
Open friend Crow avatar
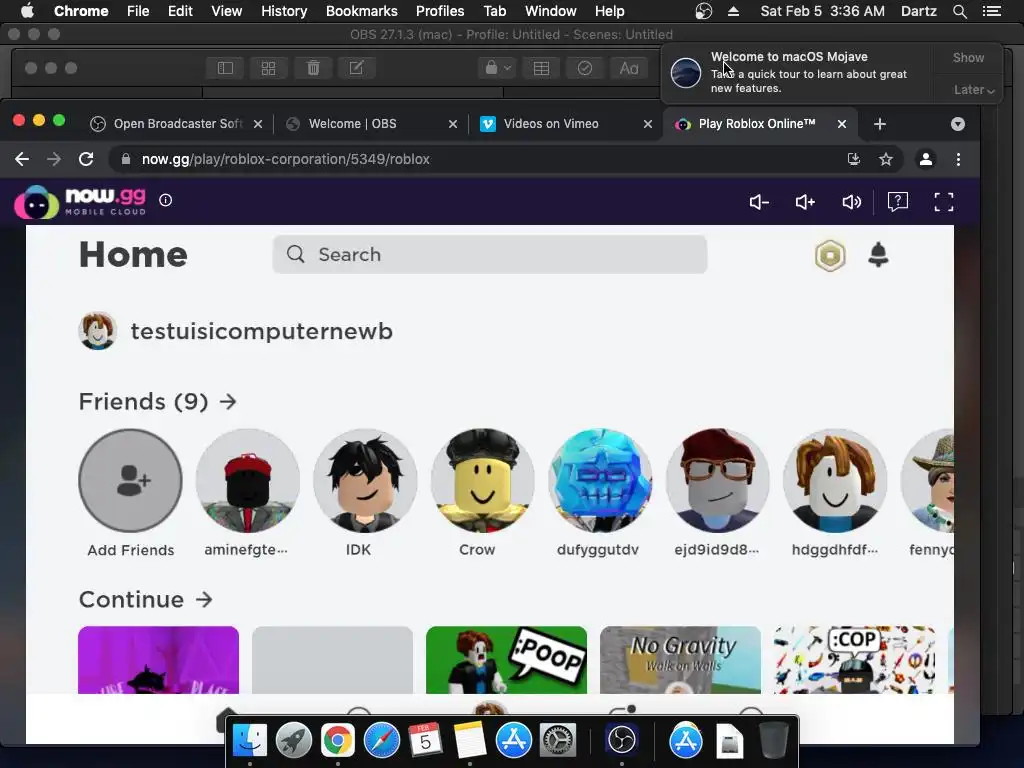point(483,481)
